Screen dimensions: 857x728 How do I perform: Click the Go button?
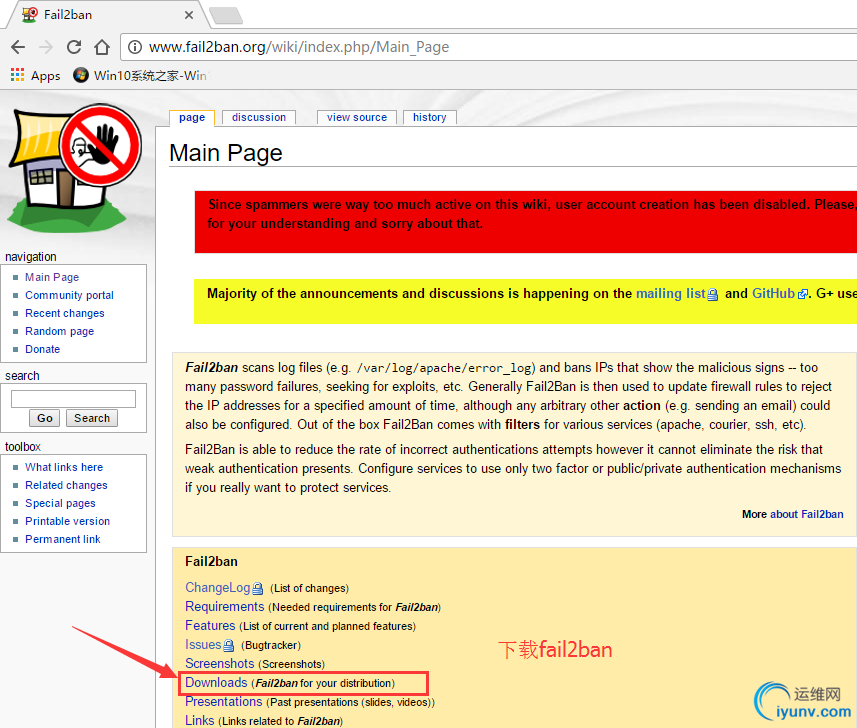(45, 418)
